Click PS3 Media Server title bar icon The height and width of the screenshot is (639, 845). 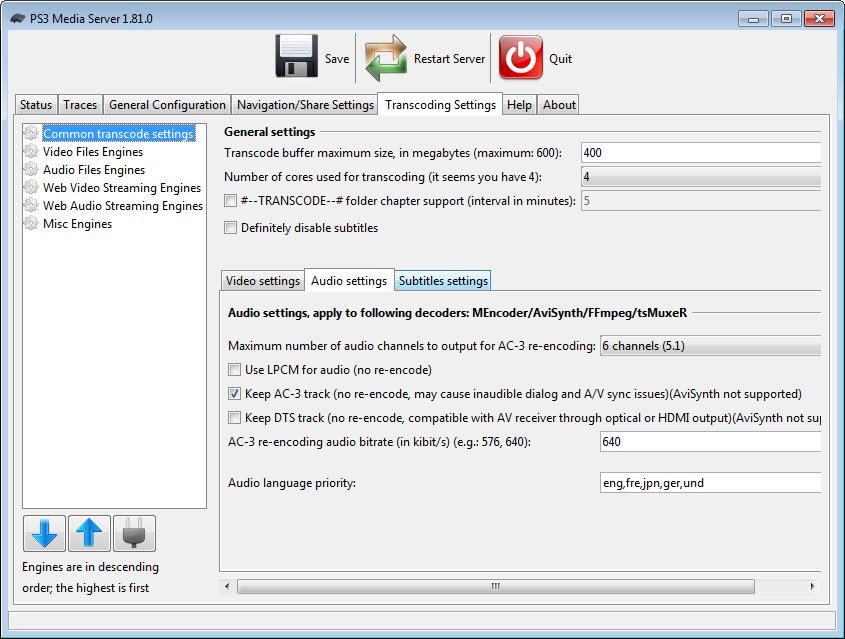[x=18, y=18]
